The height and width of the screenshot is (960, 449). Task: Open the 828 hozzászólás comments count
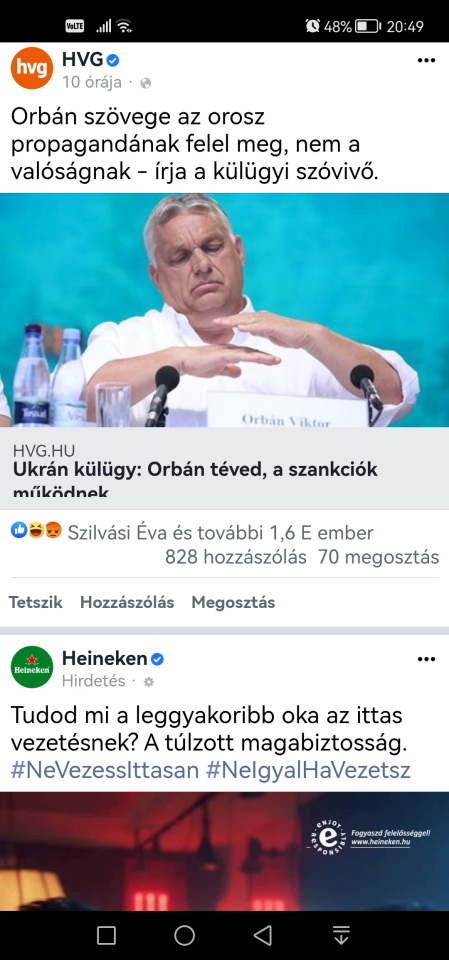[235, 557]
